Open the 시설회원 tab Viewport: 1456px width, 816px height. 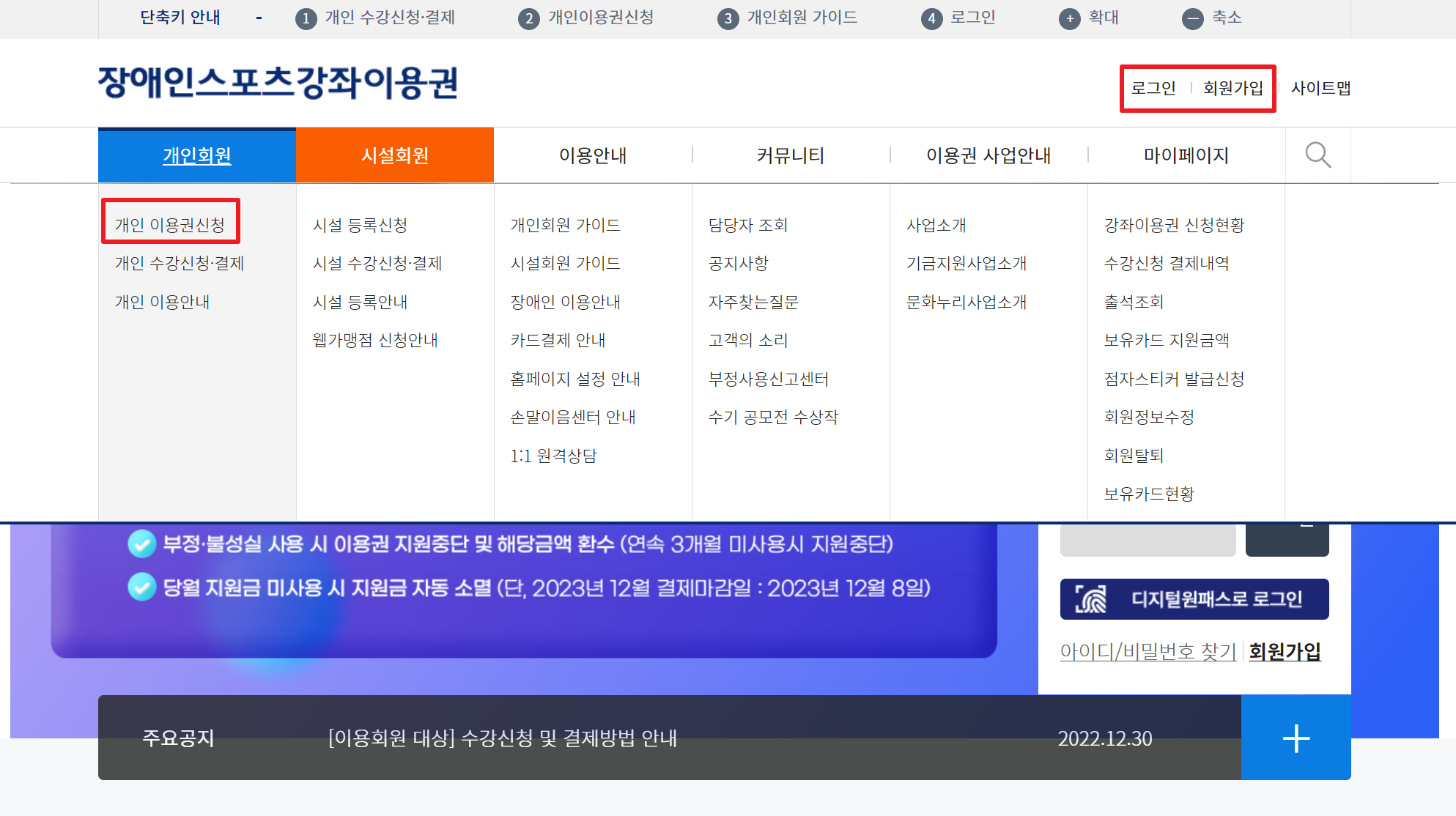pos(394,155)
